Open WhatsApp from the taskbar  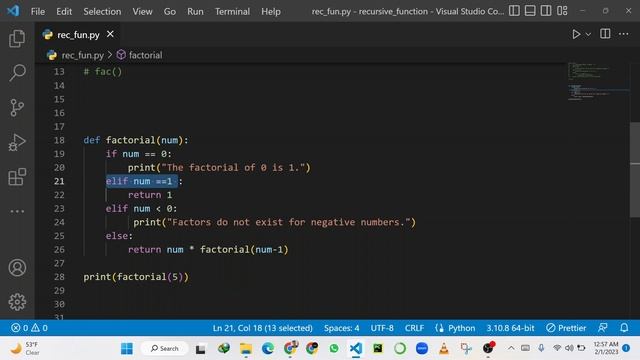click(x=334, y=349)
